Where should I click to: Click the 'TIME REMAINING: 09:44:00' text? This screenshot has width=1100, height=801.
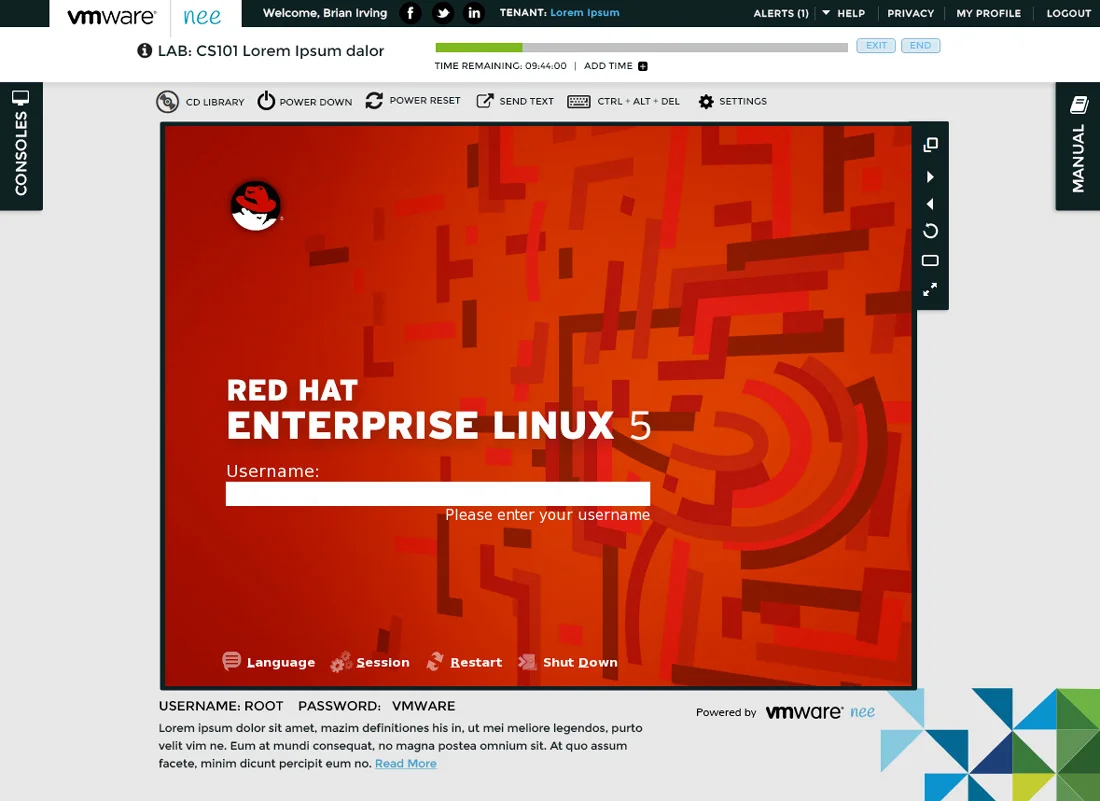pos(500,66)
